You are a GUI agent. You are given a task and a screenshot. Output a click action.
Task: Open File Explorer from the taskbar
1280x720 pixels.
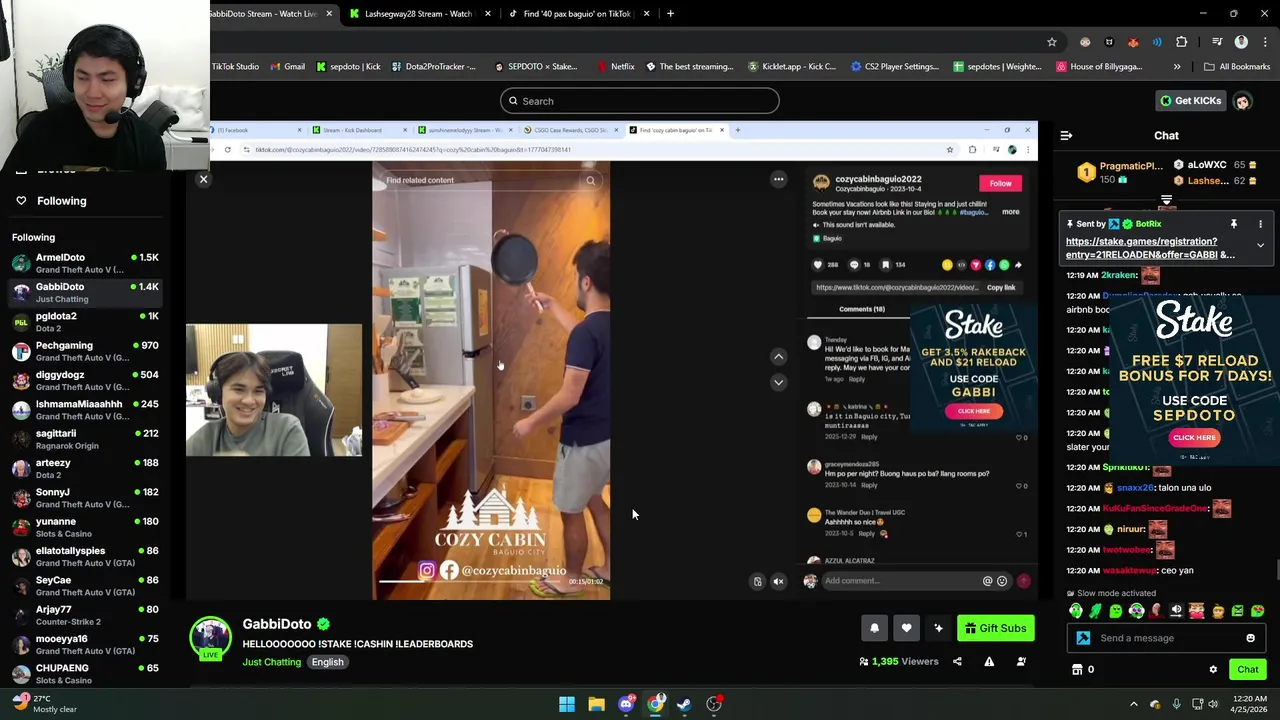[x=596, y=704]
